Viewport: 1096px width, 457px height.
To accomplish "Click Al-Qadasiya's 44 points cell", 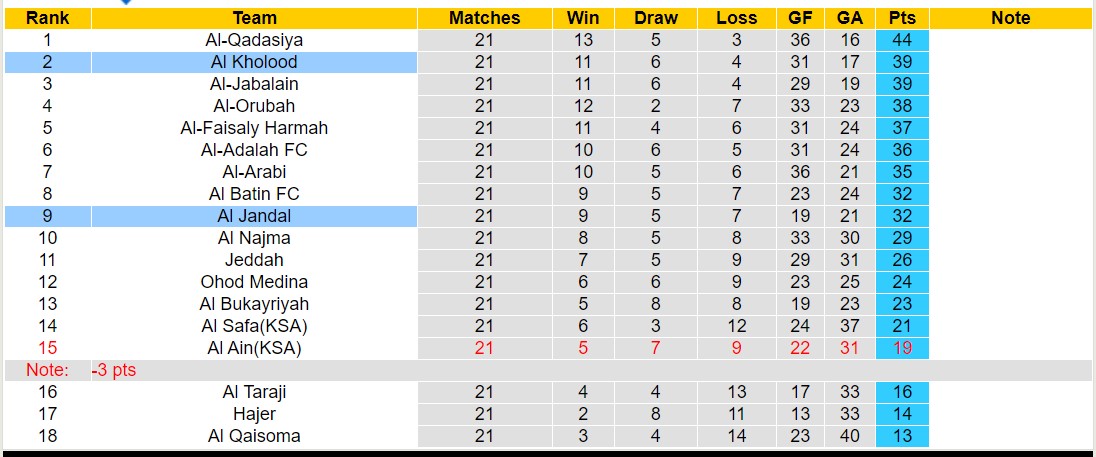I will point(901,40).
